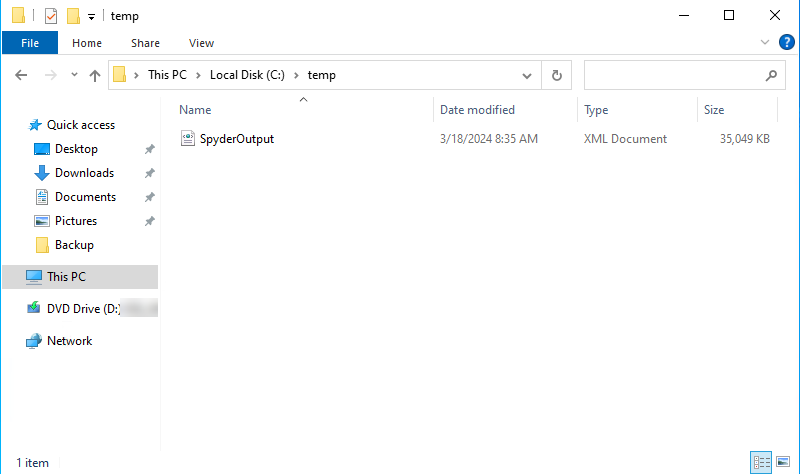Open the File ribbon tab
Screen dimensions: 800x474
pyautogui.click(x=30, y=43)
